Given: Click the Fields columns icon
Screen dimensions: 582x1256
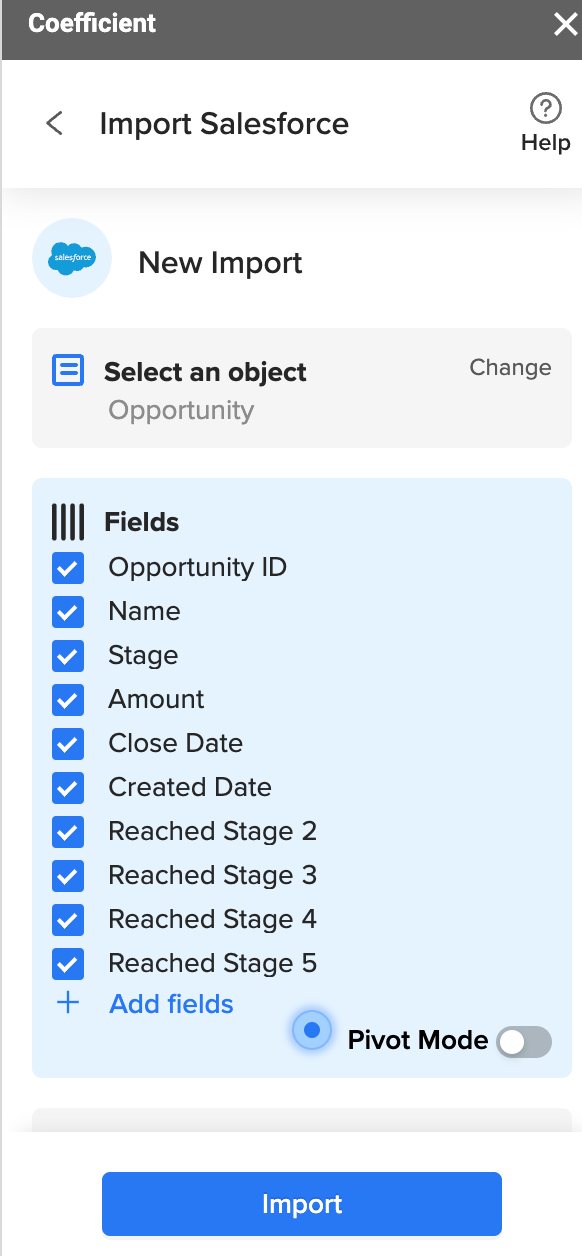Looking at the screenshot, I should 68,522.
